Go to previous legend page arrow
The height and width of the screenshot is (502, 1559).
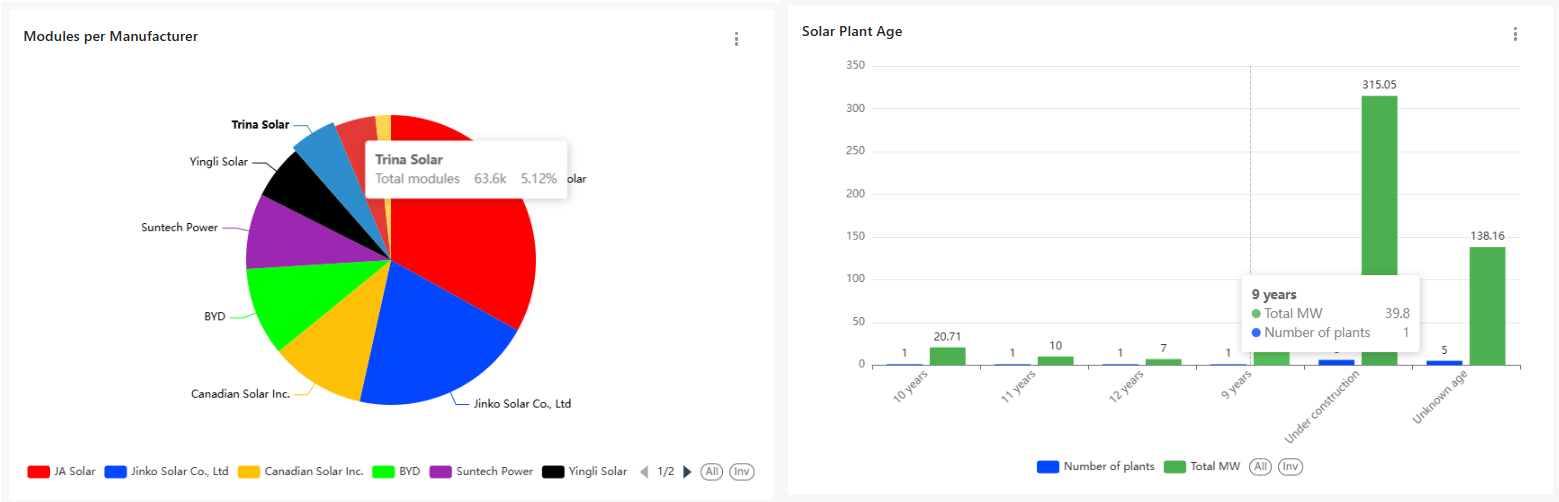click(644, 472)
